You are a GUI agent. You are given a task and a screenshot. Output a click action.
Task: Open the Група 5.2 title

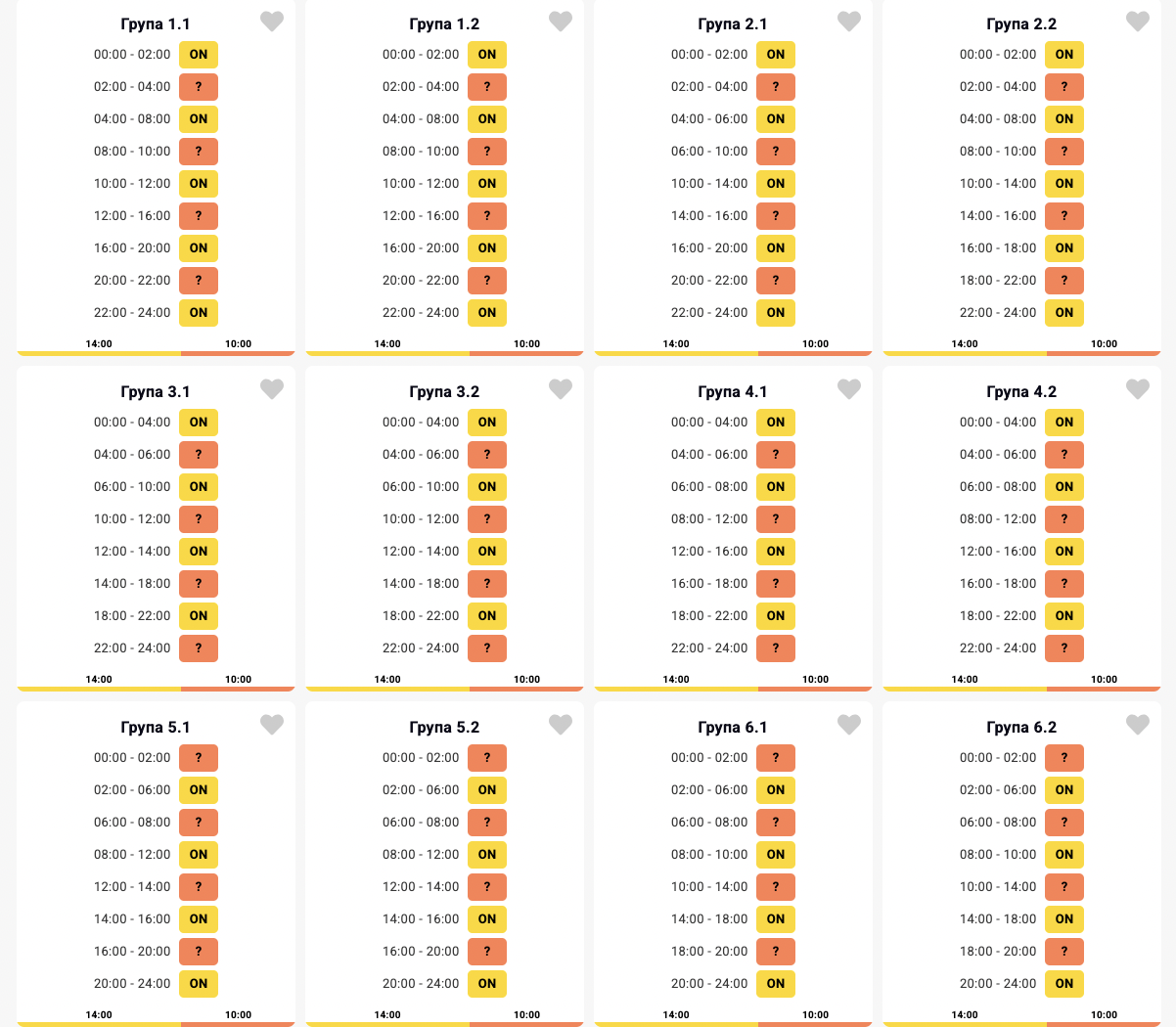point(444,728)
